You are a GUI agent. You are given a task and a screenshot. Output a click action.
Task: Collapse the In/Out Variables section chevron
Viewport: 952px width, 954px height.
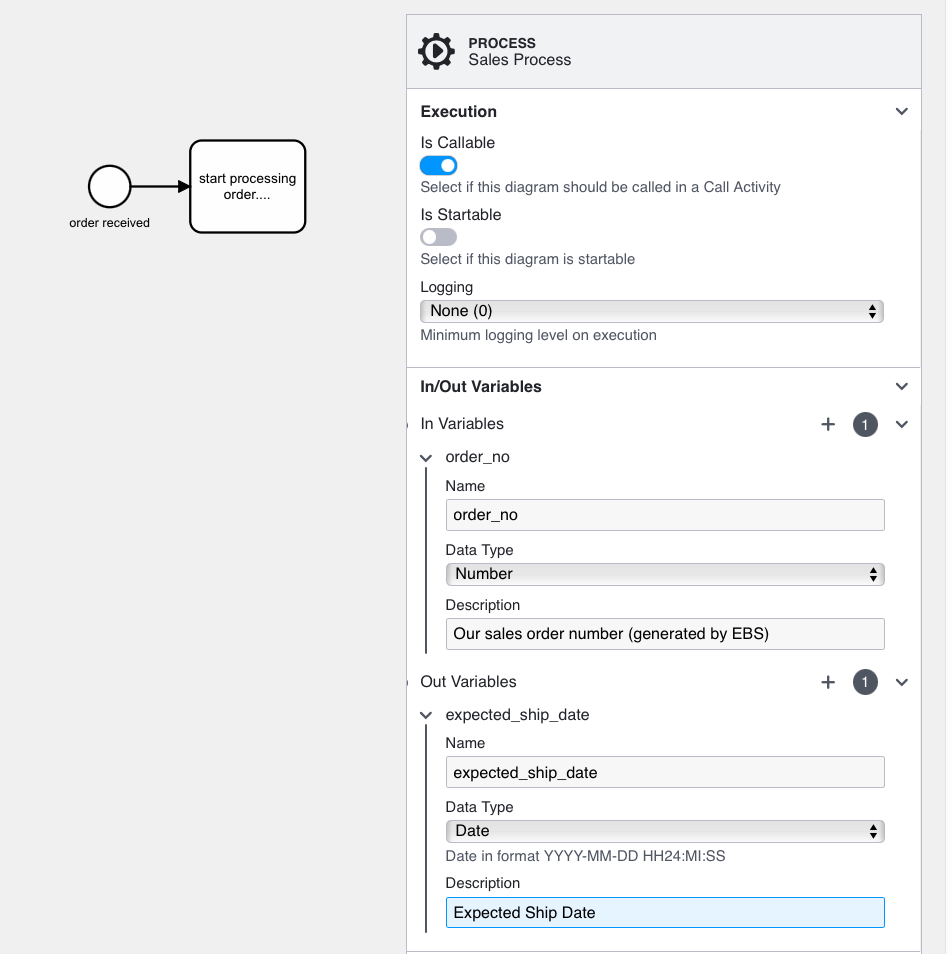(902, 386)
